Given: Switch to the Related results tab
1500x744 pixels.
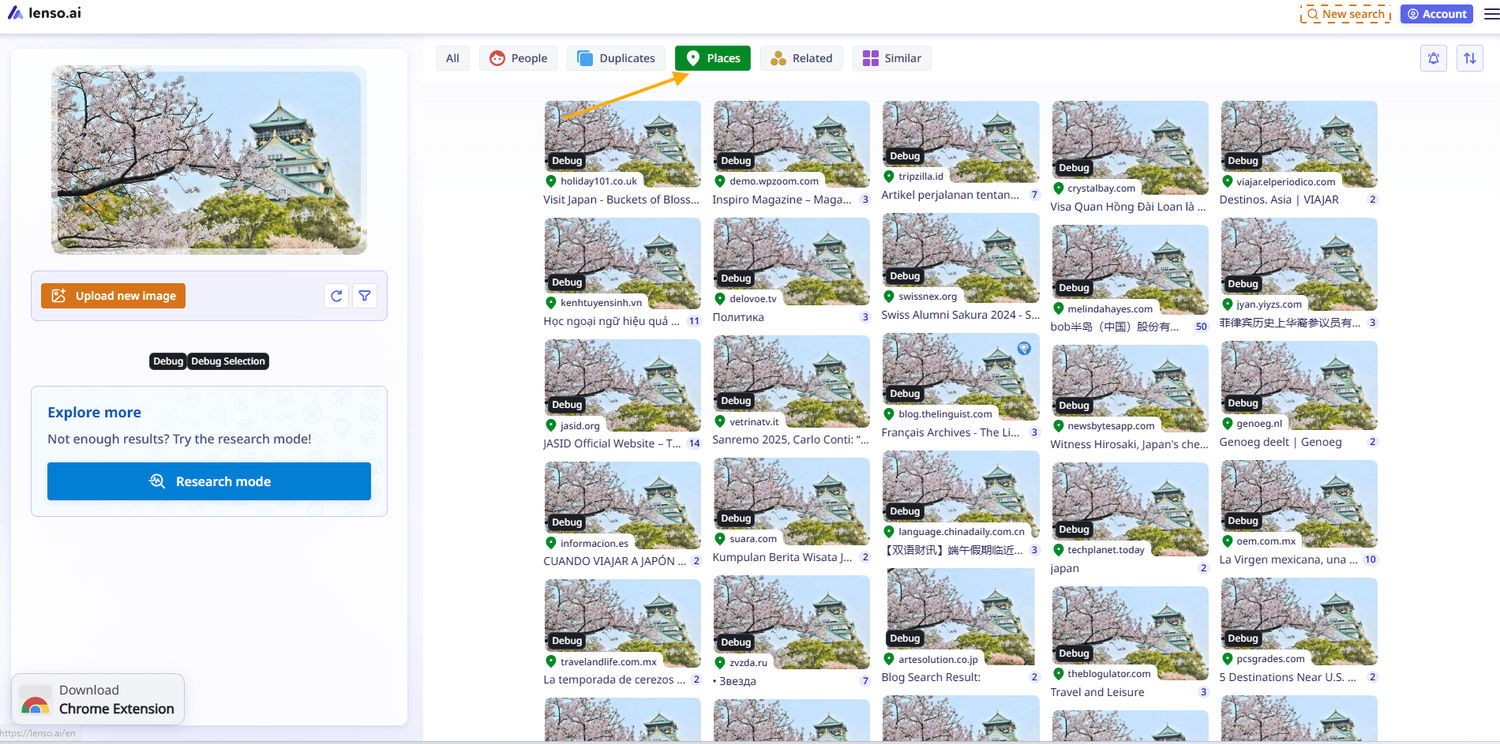Looking at the screenshot, I should click(801, 58).
